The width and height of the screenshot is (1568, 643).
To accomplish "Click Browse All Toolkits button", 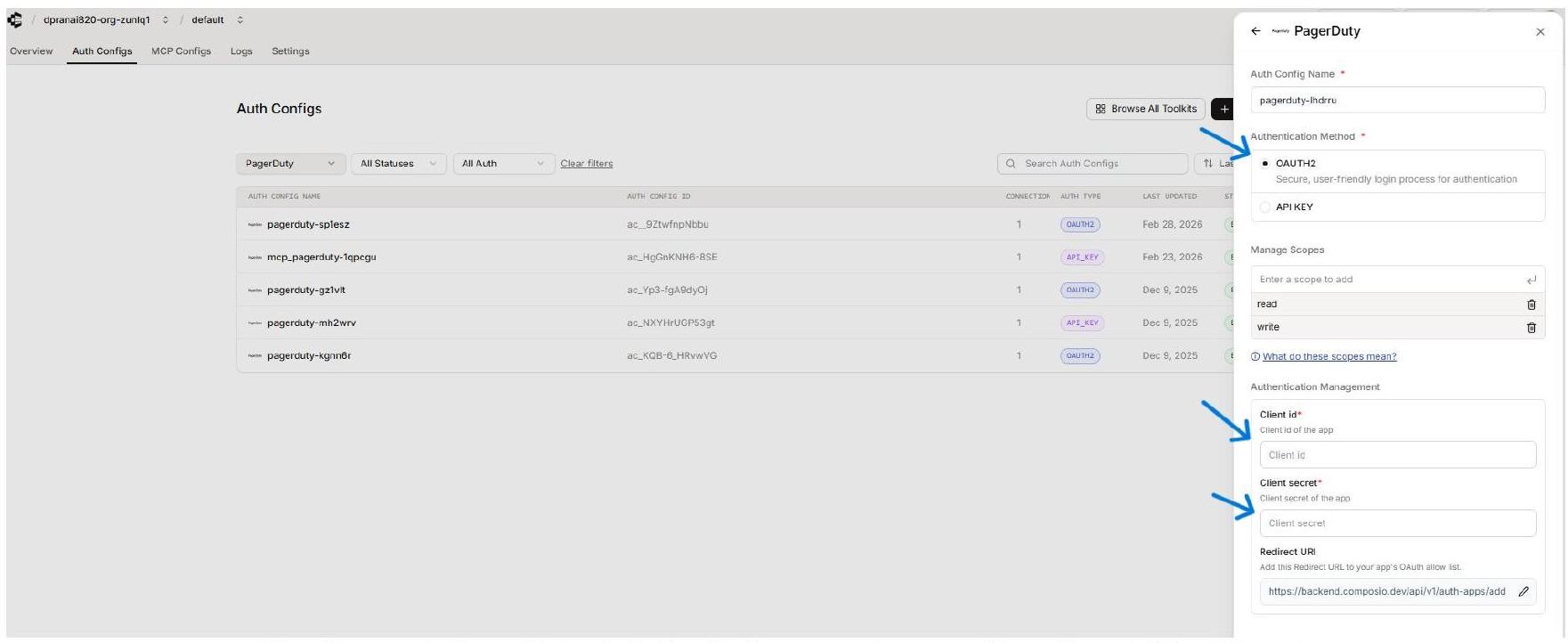I will pyautogui.click(x=1146, y=109).
